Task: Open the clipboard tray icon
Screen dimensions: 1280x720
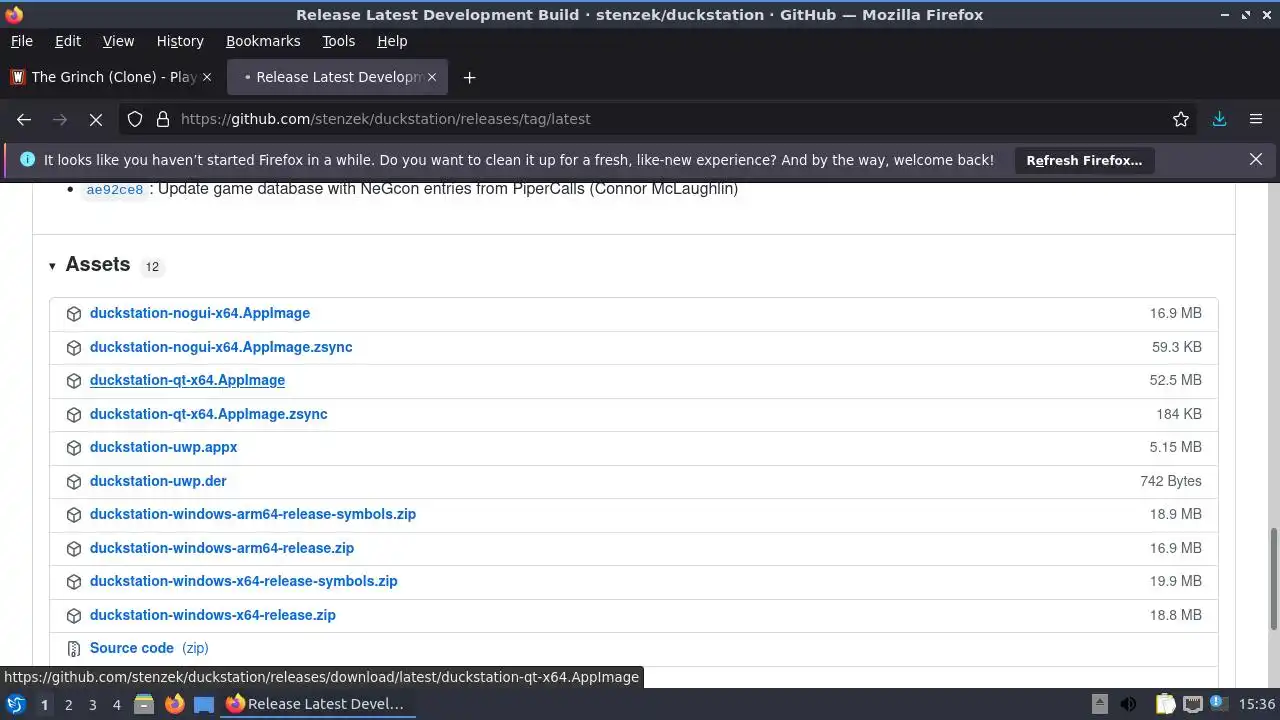Action: pyautogui.click(x=1165, y=704)
